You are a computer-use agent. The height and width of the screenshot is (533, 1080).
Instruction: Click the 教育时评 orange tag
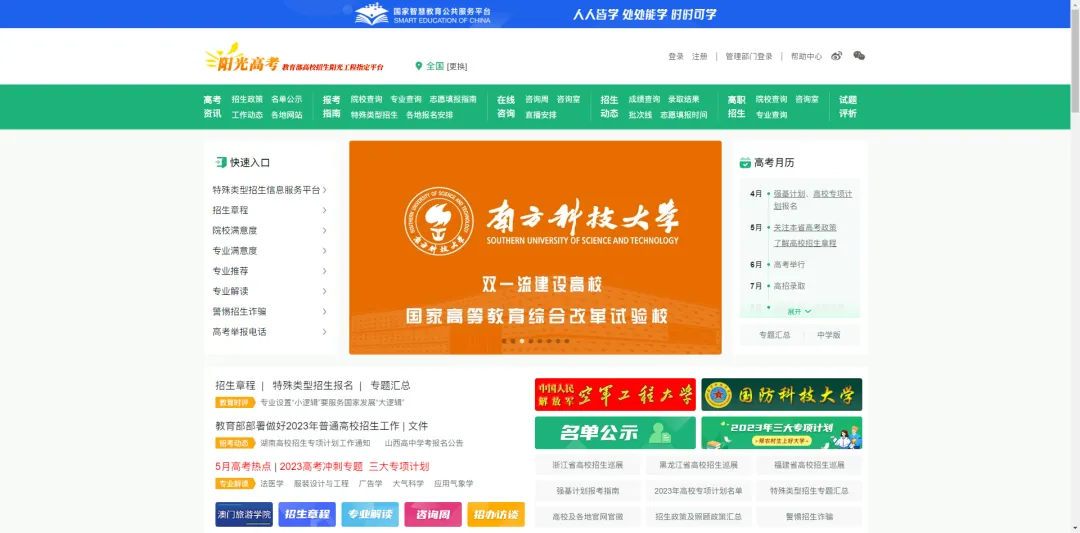click(235, 402)
